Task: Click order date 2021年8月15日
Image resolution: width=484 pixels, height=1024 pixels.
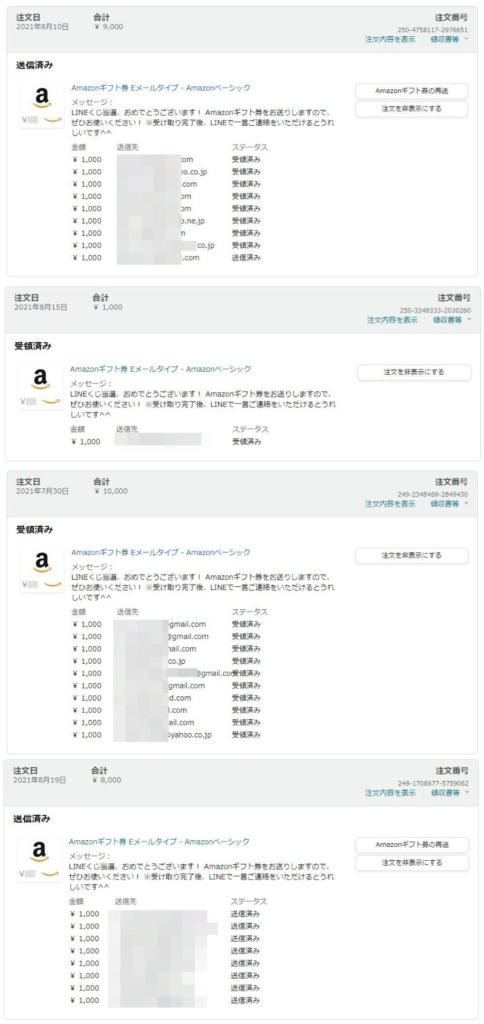Action: pyautogui.click(x=40, y=307)
